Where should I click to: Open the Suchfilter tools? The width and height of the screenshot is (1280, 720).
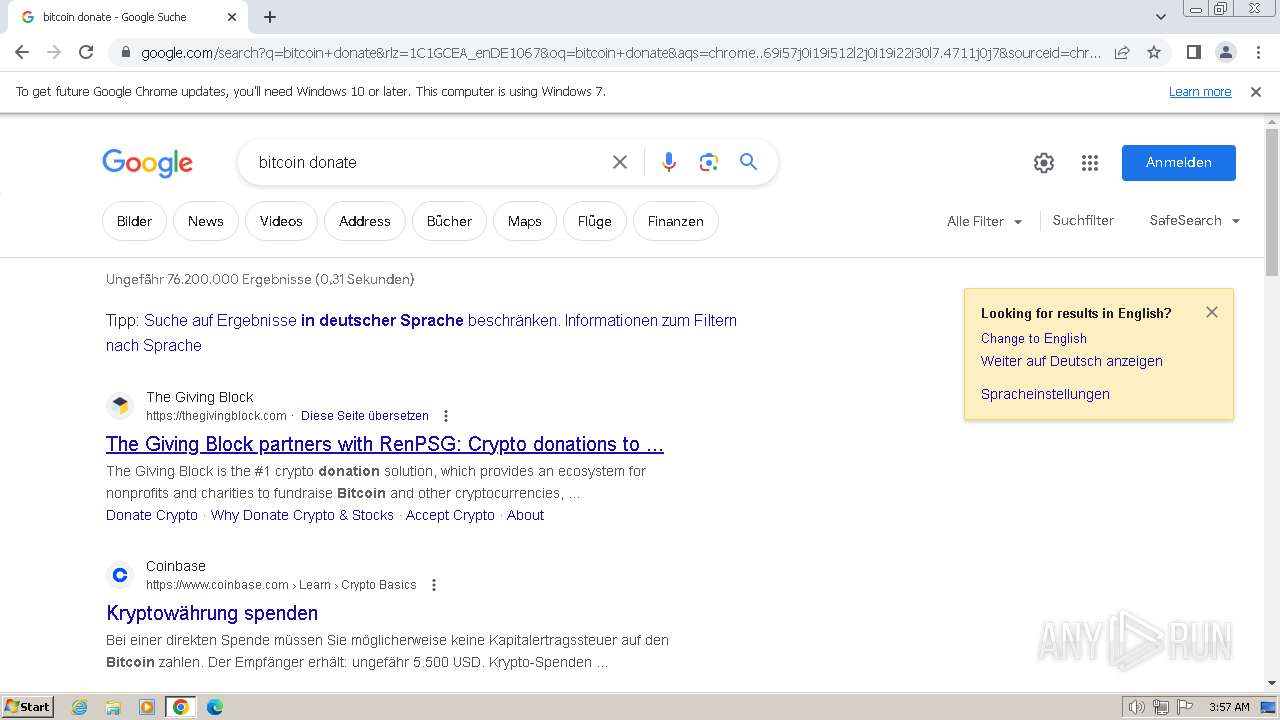(1083, 221)
